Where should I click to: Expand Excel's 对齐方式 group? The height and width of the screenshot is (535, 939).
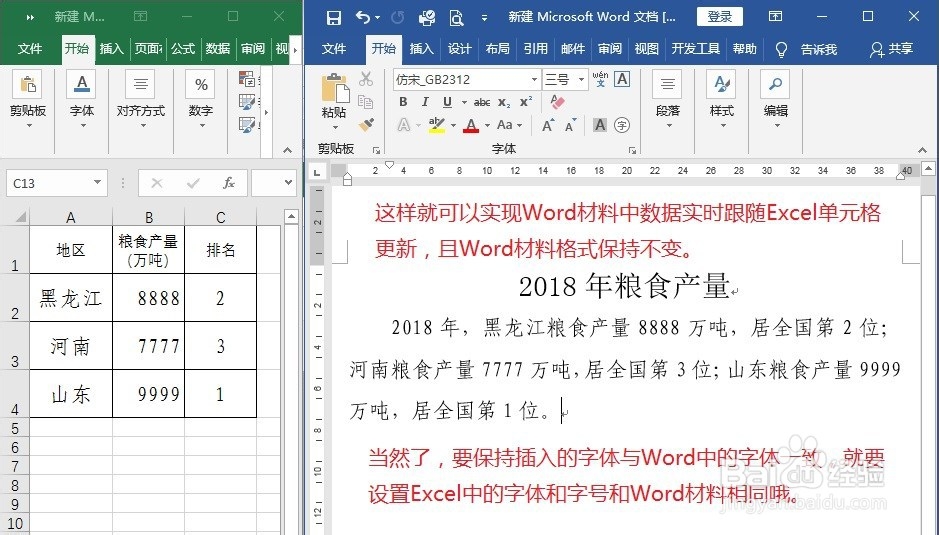pos(141,100)
